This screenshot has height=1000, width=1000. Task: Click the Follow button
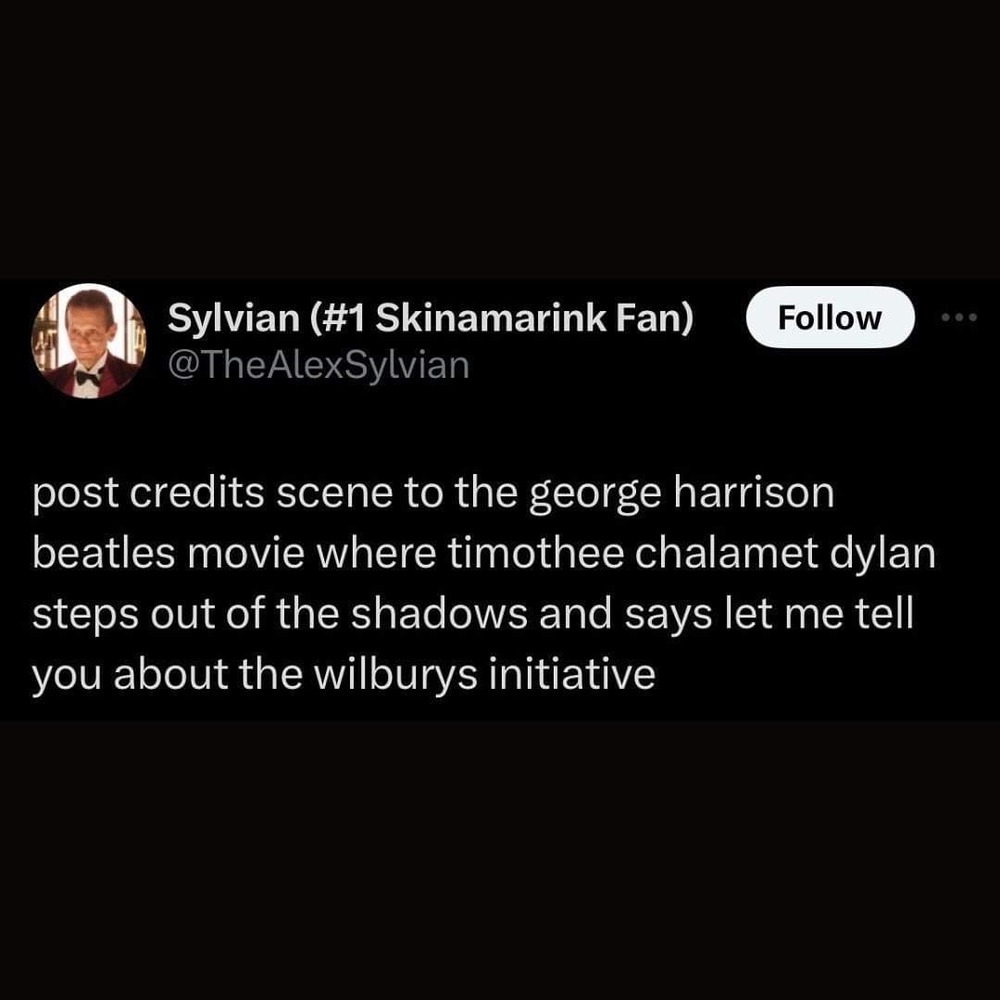[830, 317]
